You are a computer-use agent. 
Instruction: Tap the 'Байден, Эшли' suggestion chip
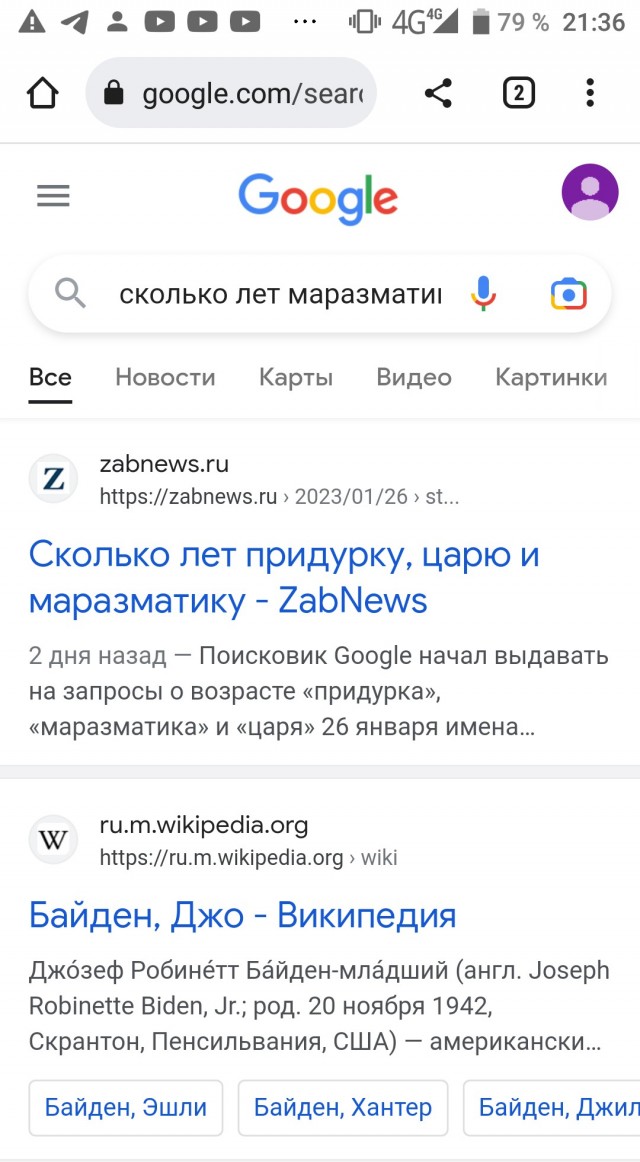125,1108
